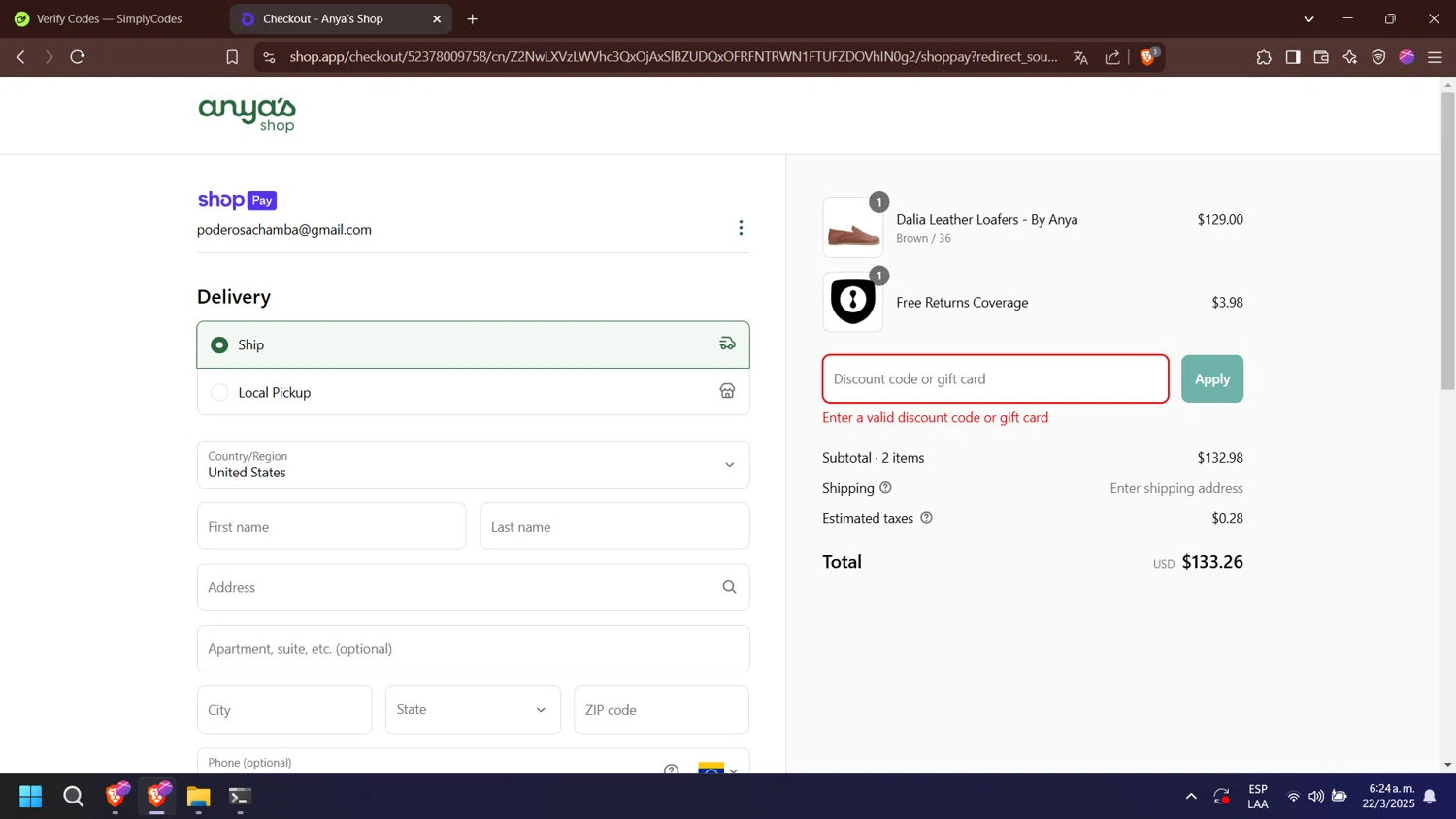Click the Estimated taxes info icon
This screenshot has width=1456, height=819.
(926, 518)
